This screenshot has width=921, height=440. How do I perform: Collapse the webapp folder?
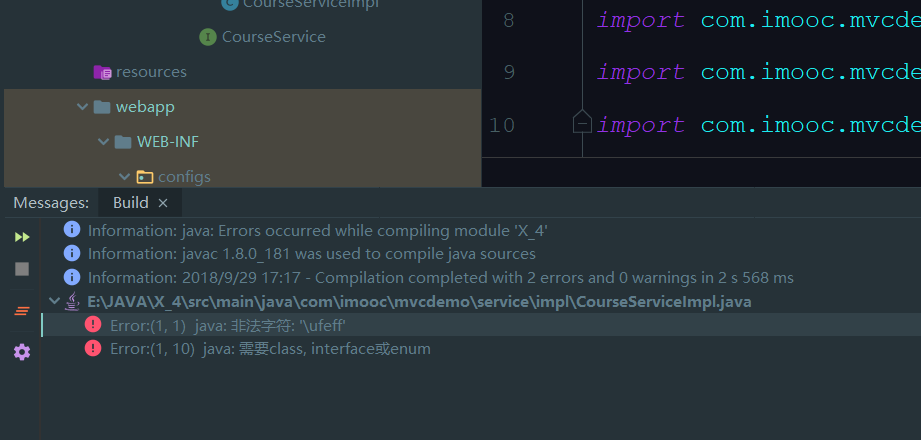coord(82,107)
